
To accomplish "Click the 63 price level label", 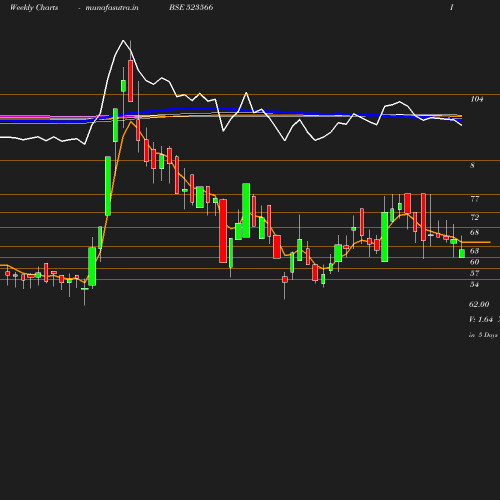I will tap(475, 251).
